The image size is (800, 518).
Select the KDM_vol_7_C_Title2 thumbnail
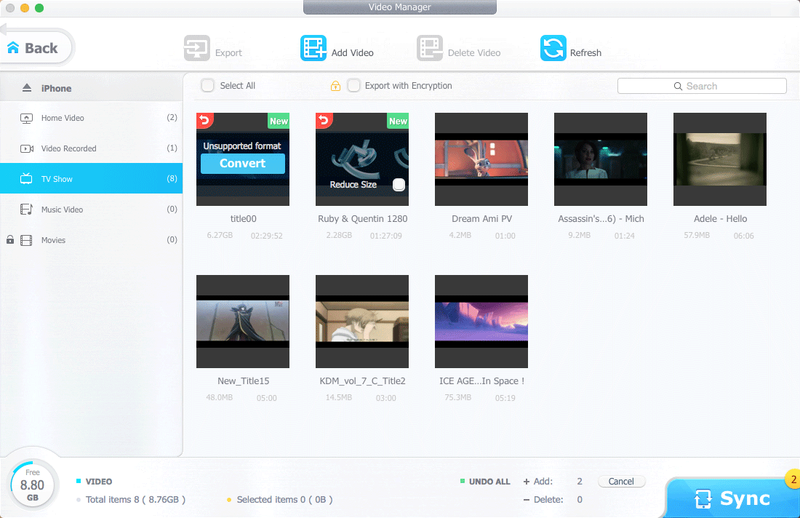coord(362,322)
